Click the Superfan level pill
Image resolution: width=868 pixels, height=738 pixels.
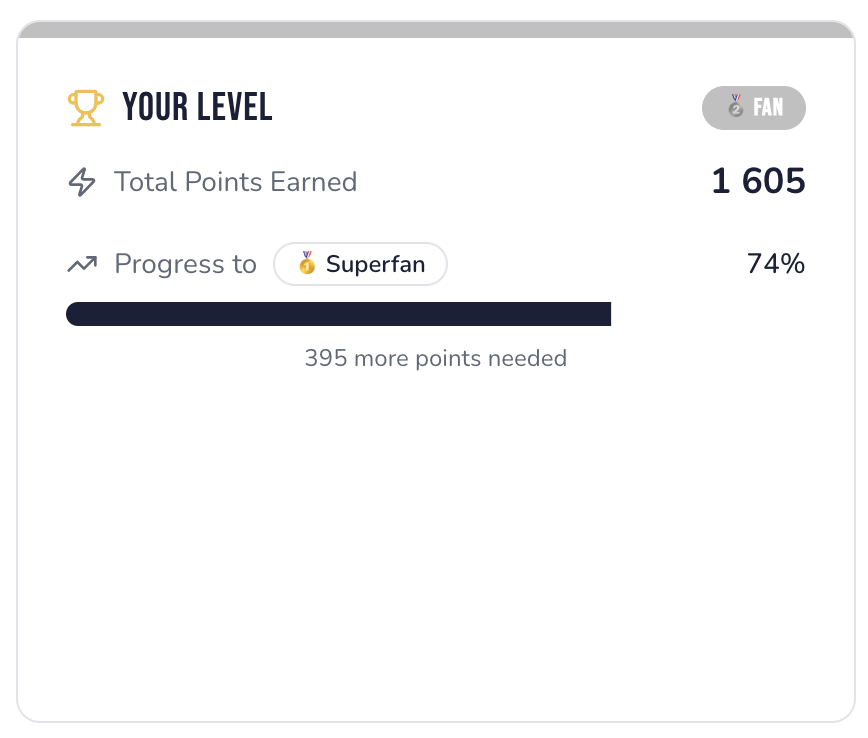click(x=360, y=264)
